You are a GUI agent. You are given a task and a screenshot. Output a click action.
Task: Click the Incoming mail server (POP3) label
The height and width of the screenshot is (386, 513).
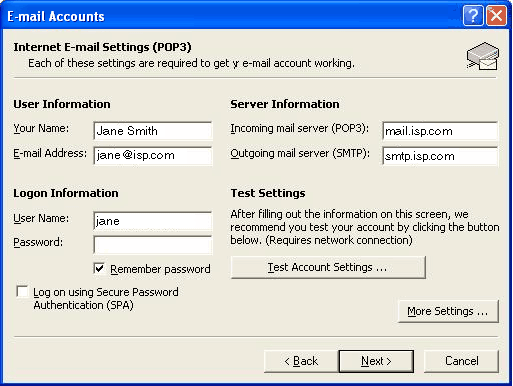300,128
